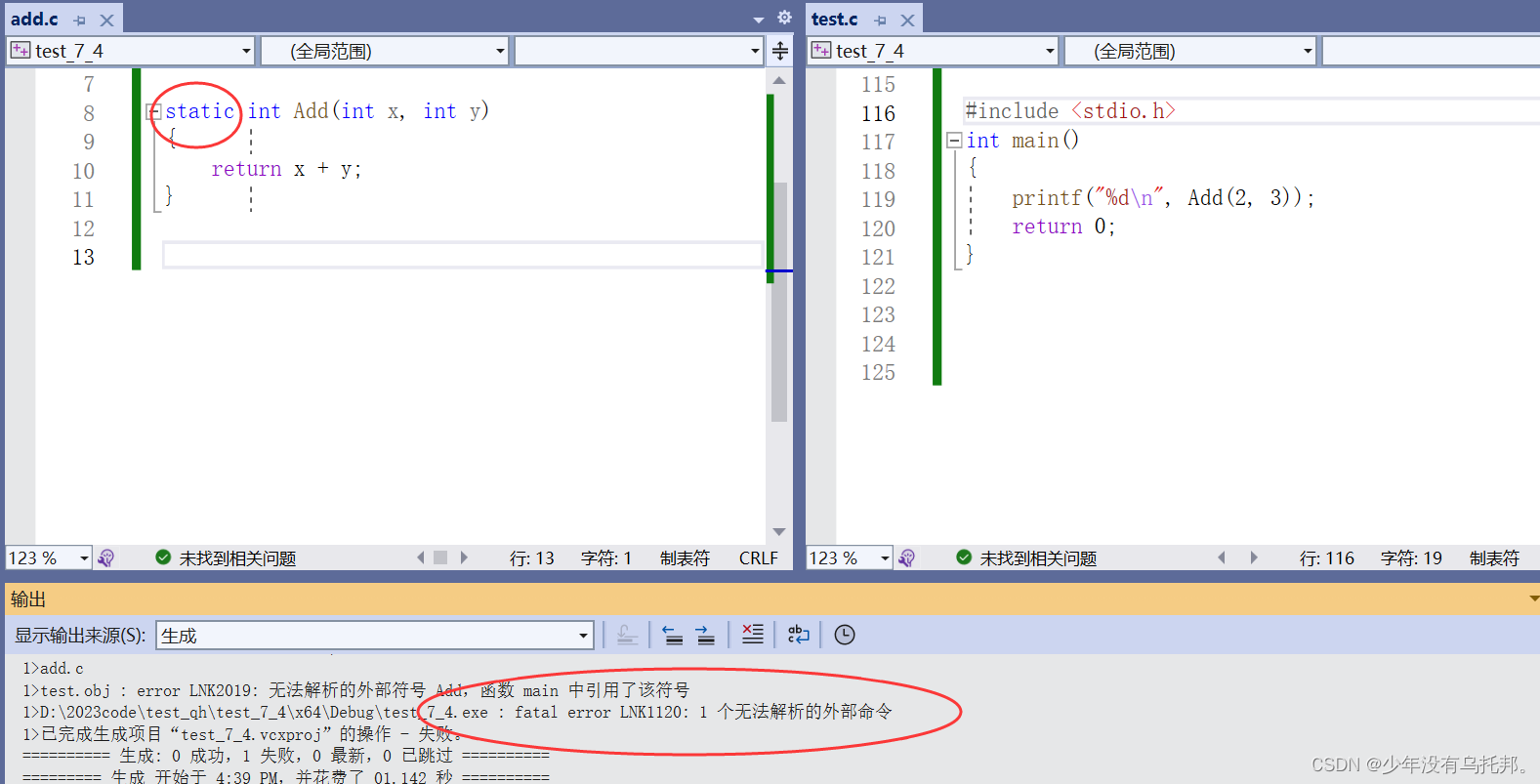
Task: Open the 输出 panel options arrow
Action: point(1533,599)
